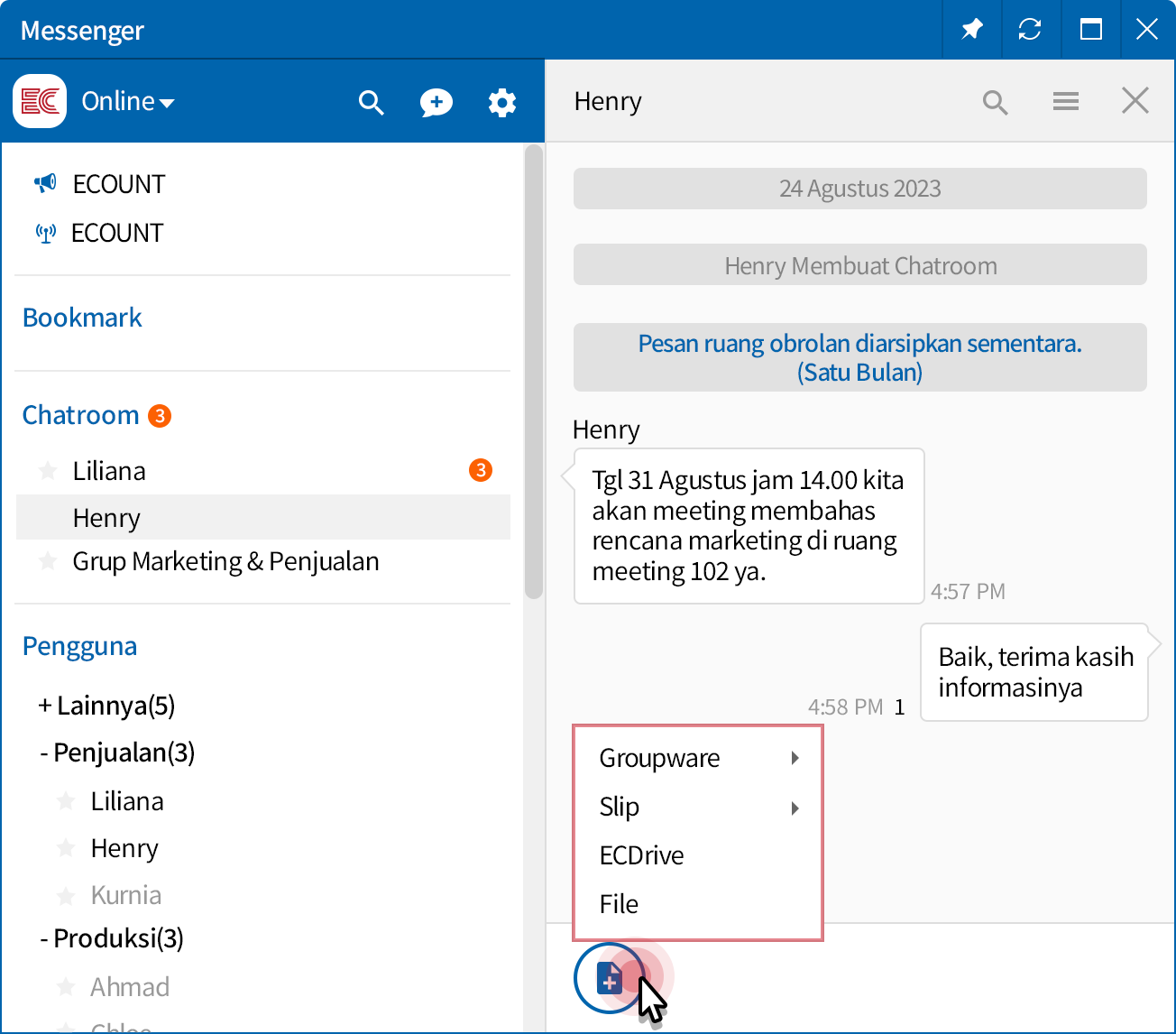The image size is (1176, 1034).
Task: Open the Online status dropdown
Action: [128, 102]
